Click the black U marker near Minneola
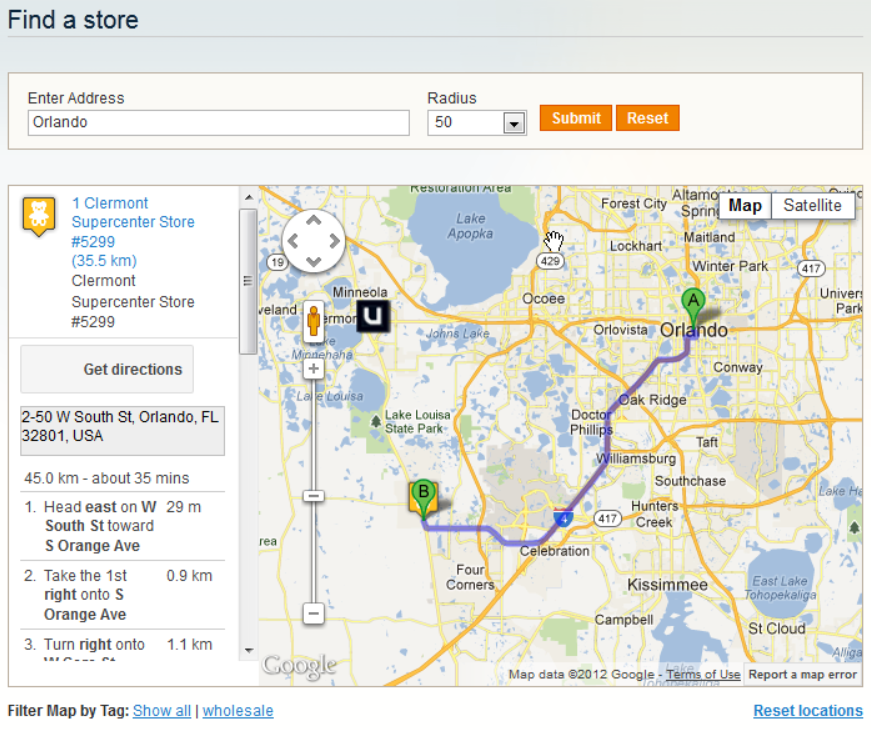Viewport: 871px width, 730px height. tap(372, 316)
